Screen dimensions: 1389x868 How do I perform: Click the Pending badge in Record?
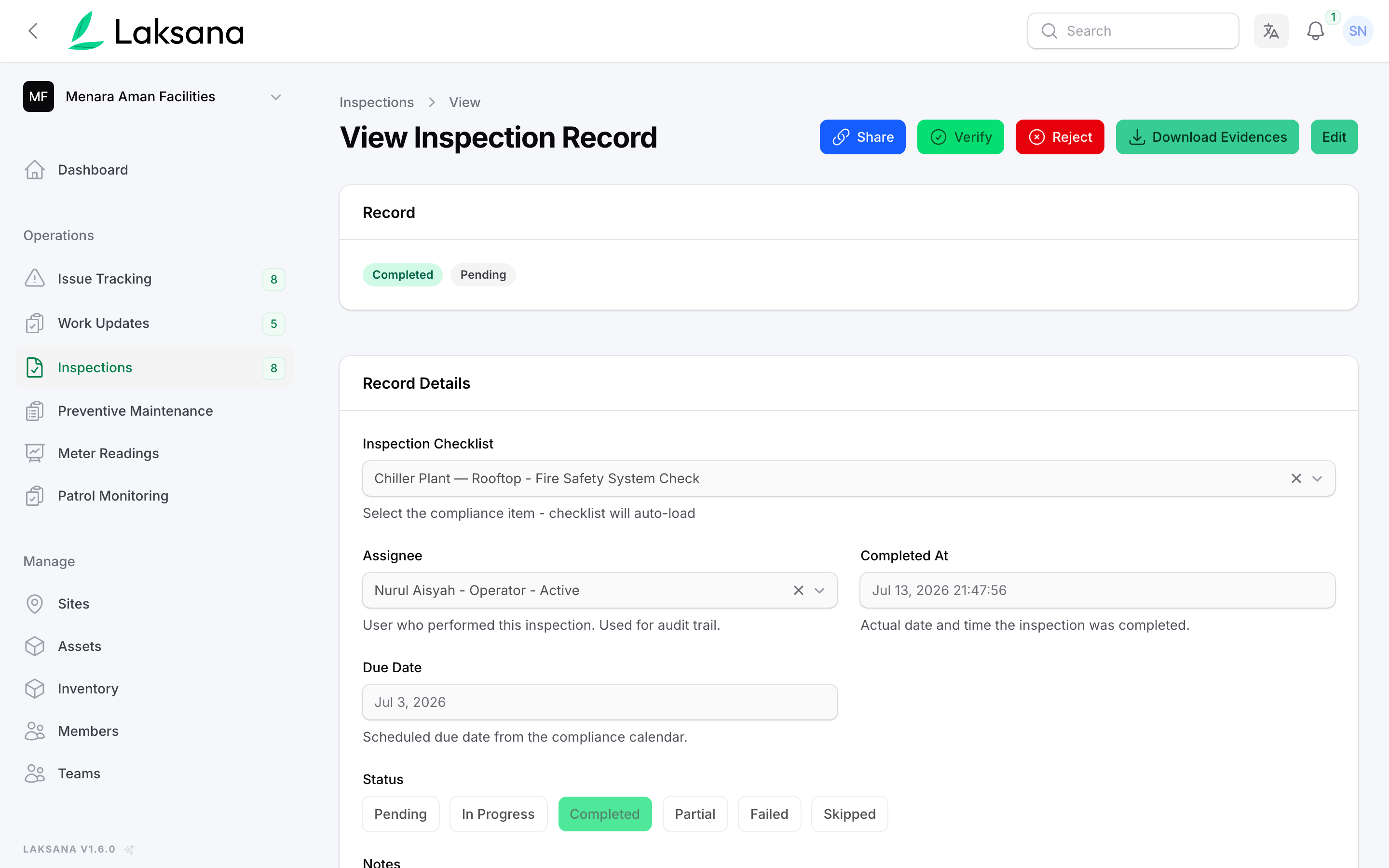point(483,275)
